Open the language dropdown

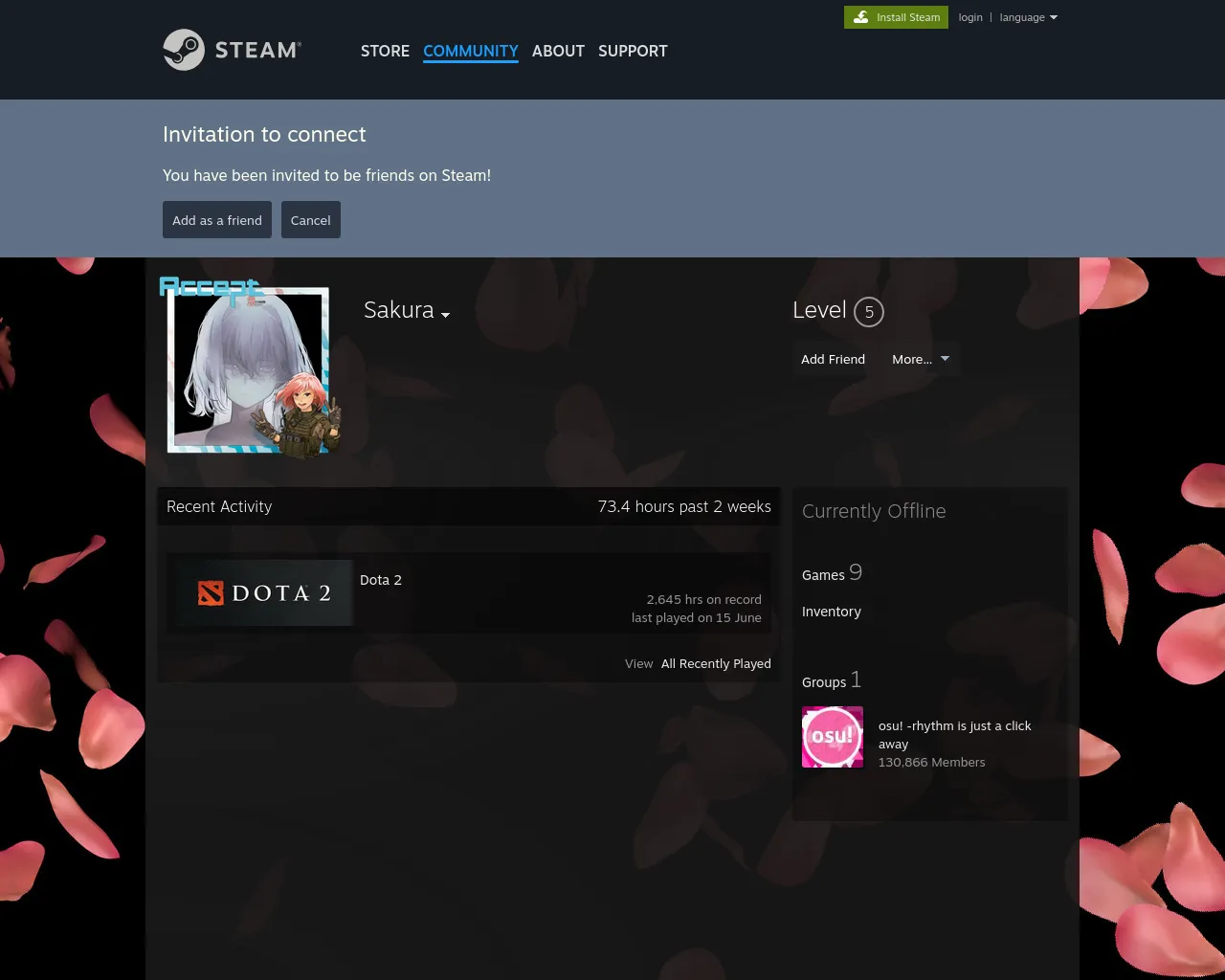coord(1029,17)
